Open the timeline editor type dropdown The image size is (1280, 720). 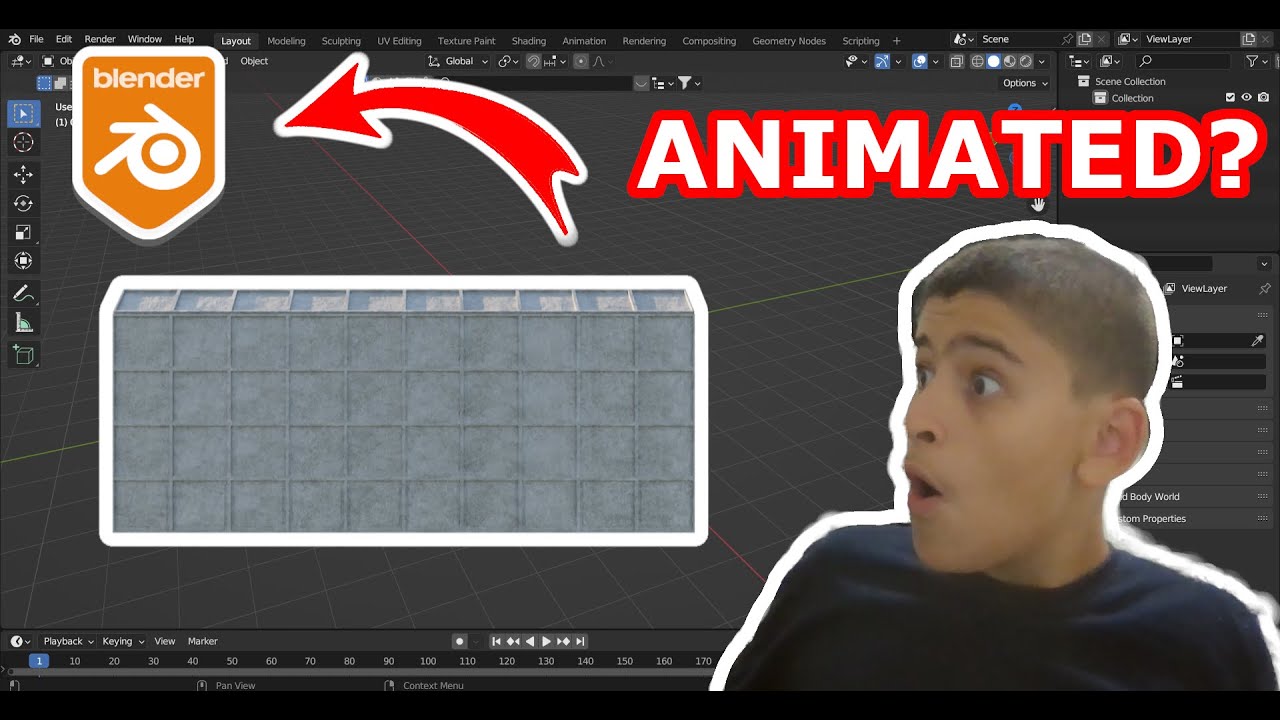(x=20, y=641)
